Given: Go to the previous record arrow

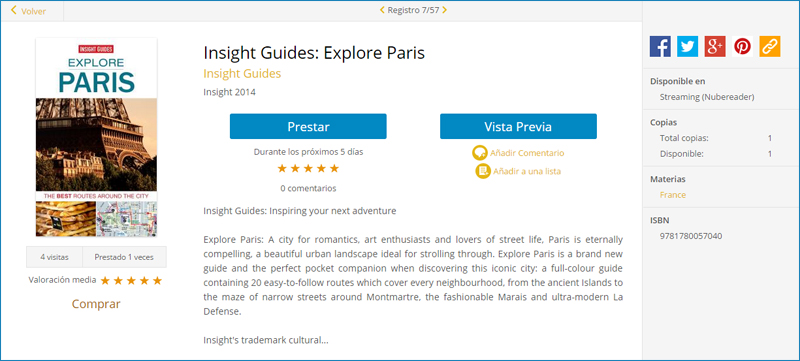Looking at the screenshot, I should click(382, 10).
